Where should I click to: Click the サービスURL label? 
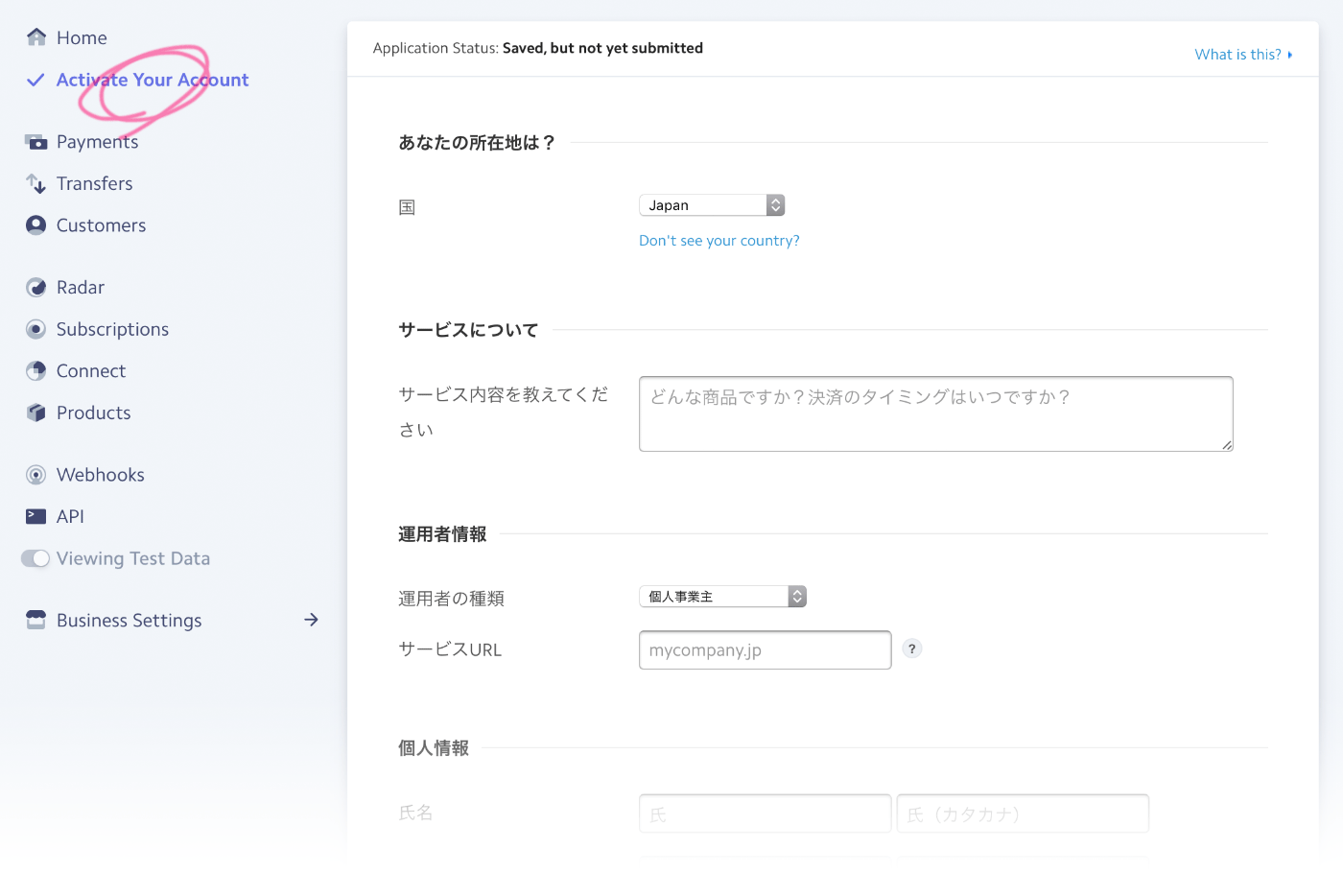click(450, 649)
